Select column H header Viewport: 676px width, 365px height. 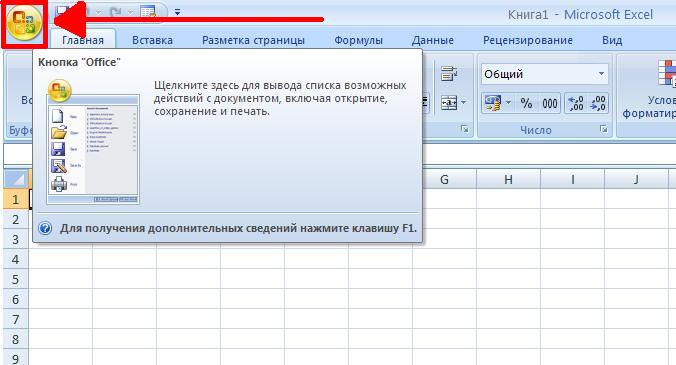pos(508,179)
